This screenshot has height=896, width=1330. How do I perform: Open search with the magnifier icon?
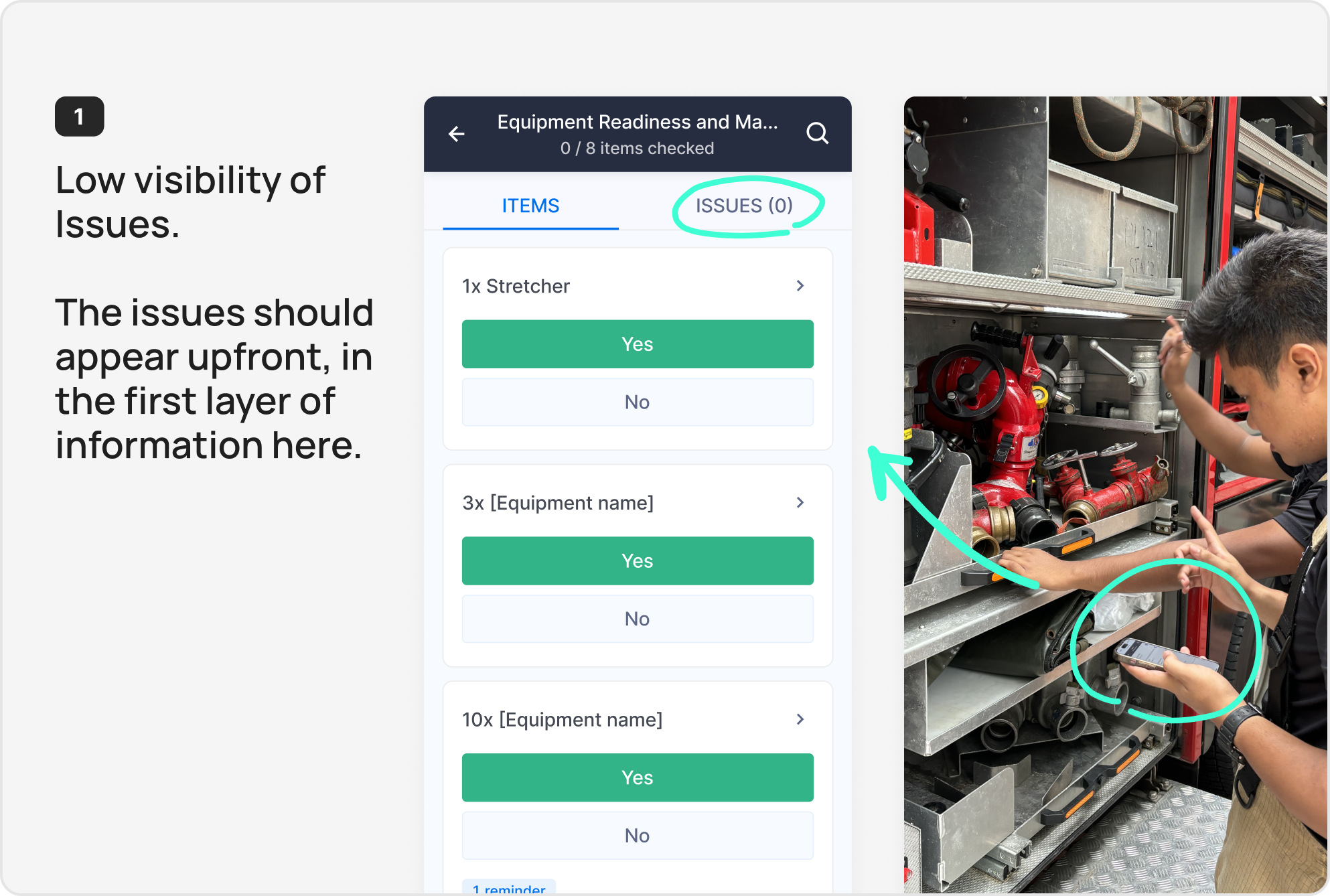[817, 133]
